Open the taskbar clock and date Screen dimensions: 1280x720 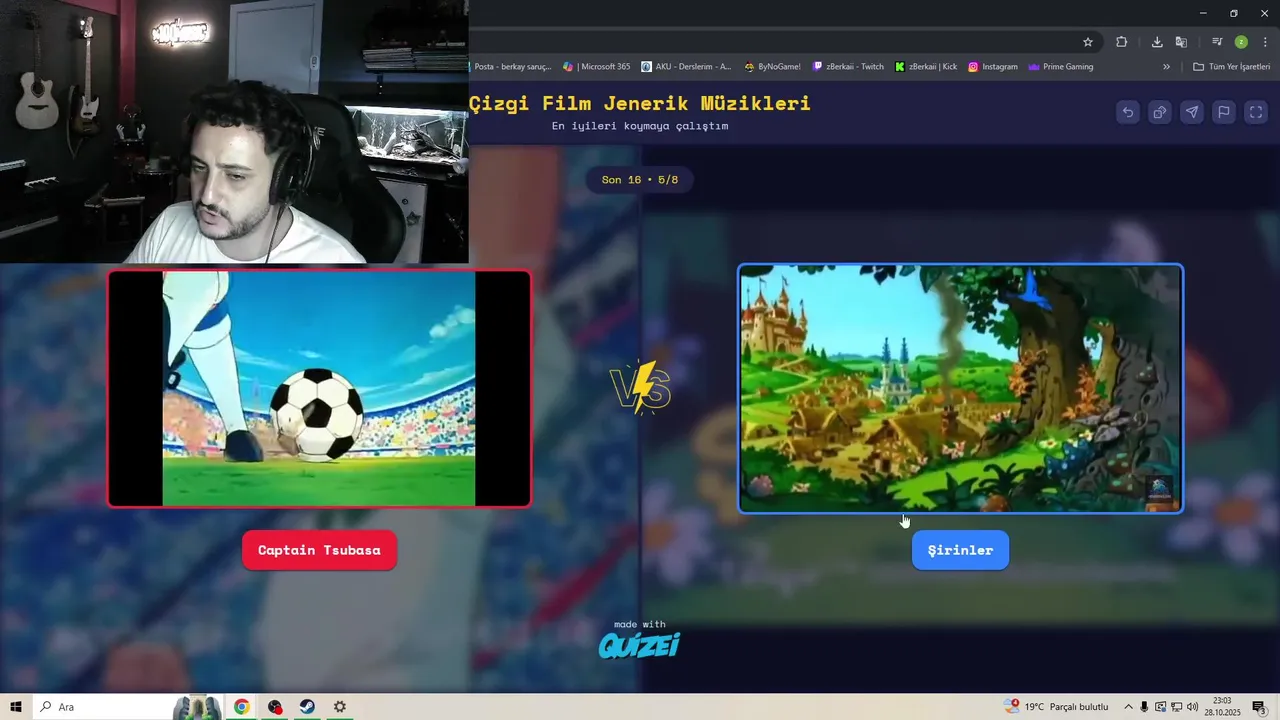point(1222,707)
